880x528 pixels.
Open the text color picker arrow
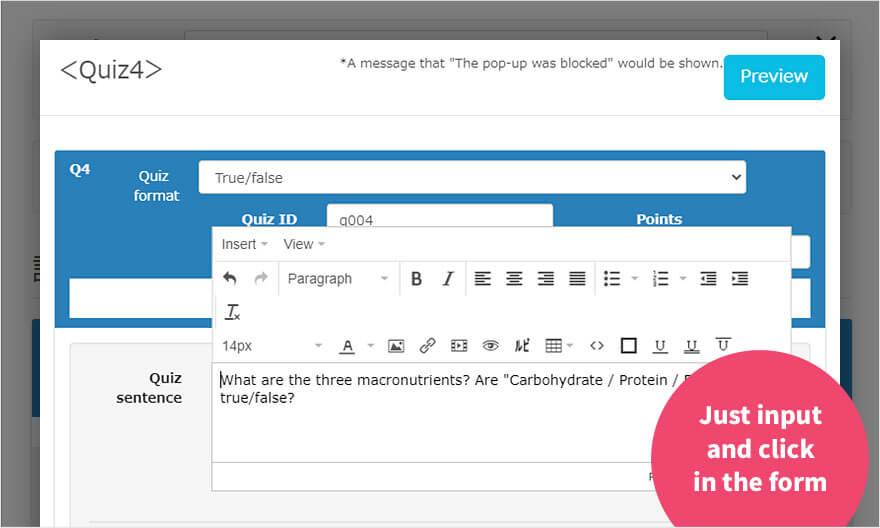coord(371,346)
